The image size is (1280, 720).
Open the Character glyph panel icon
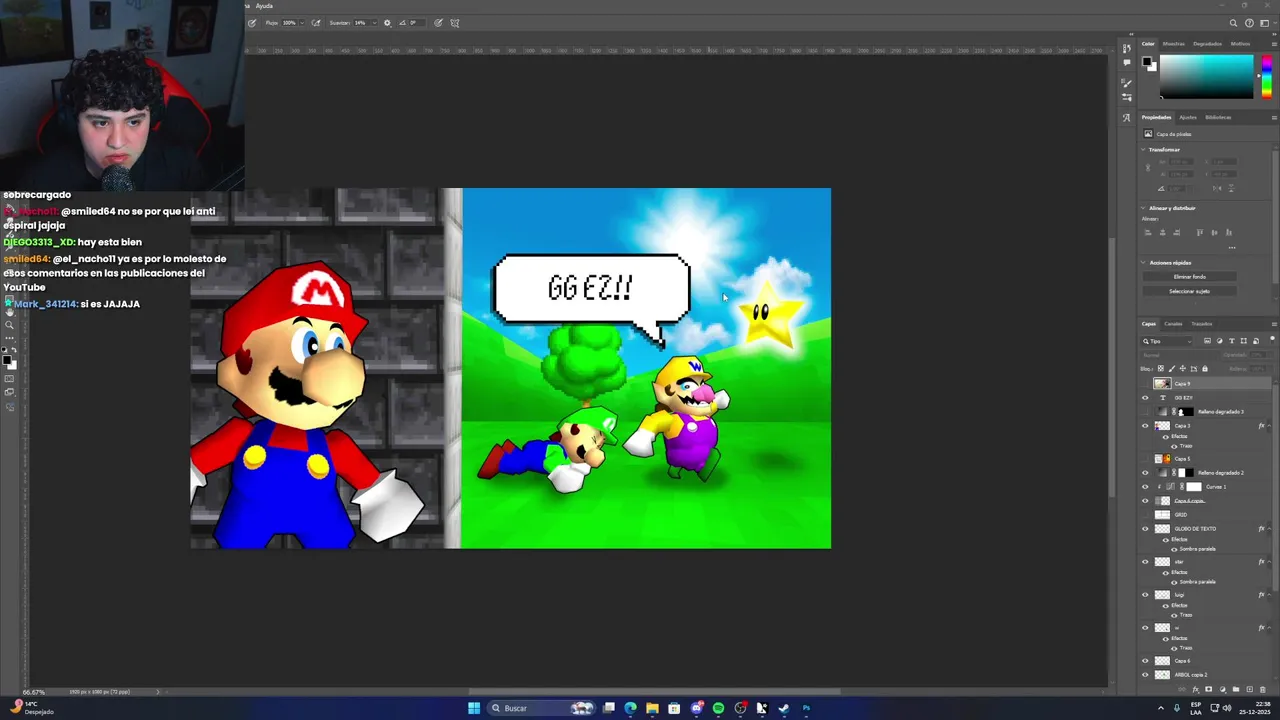pos(1127,118)
